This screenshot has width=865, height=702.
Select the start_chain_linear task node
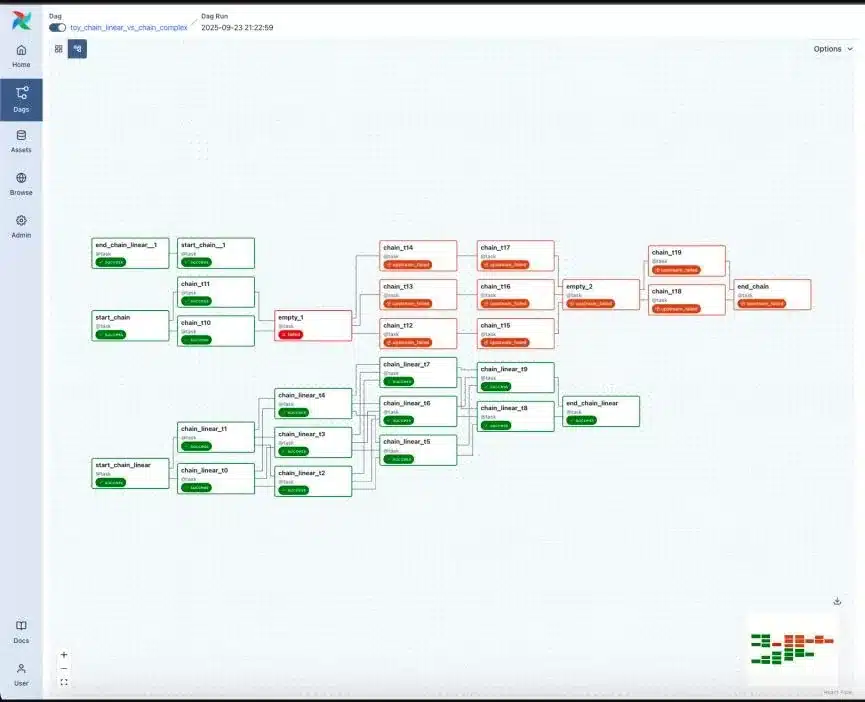(x=130, y=473)
